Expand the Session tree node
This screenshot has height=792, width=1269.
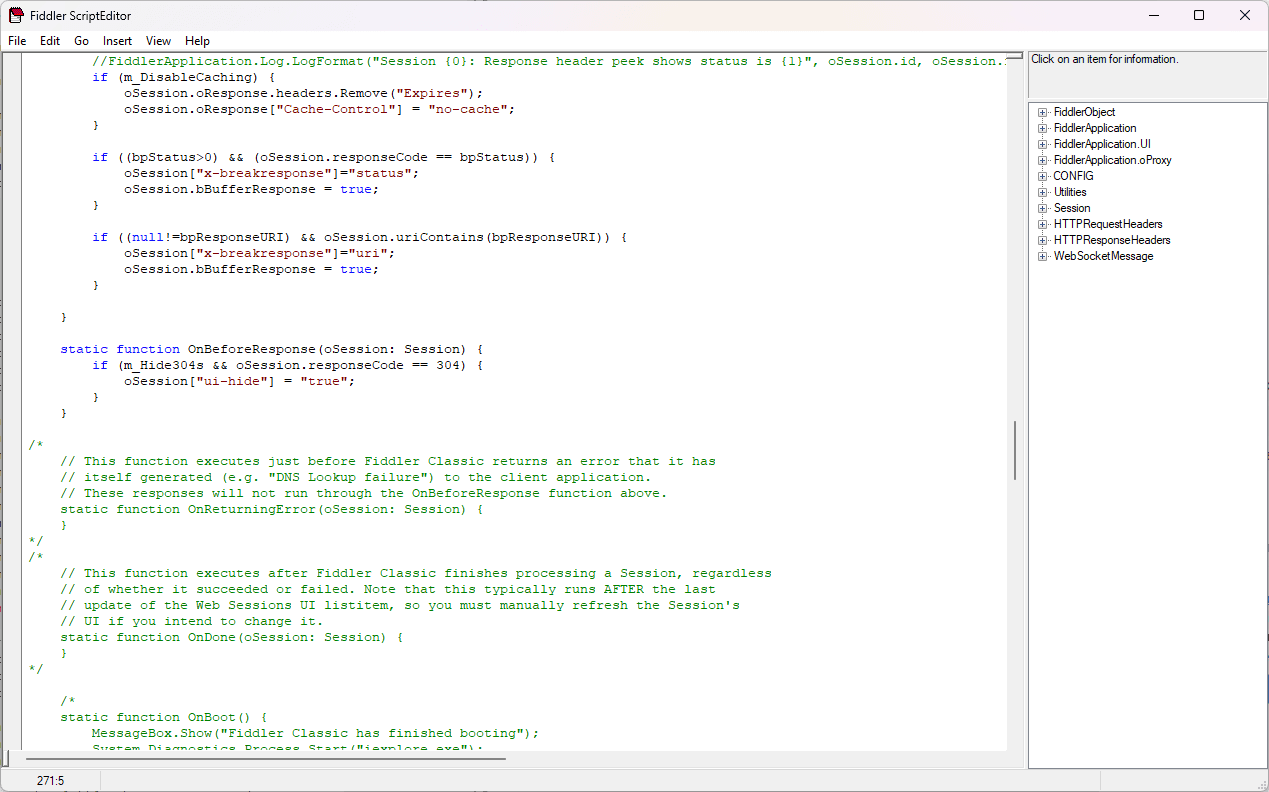click(x=1043, y=208)
